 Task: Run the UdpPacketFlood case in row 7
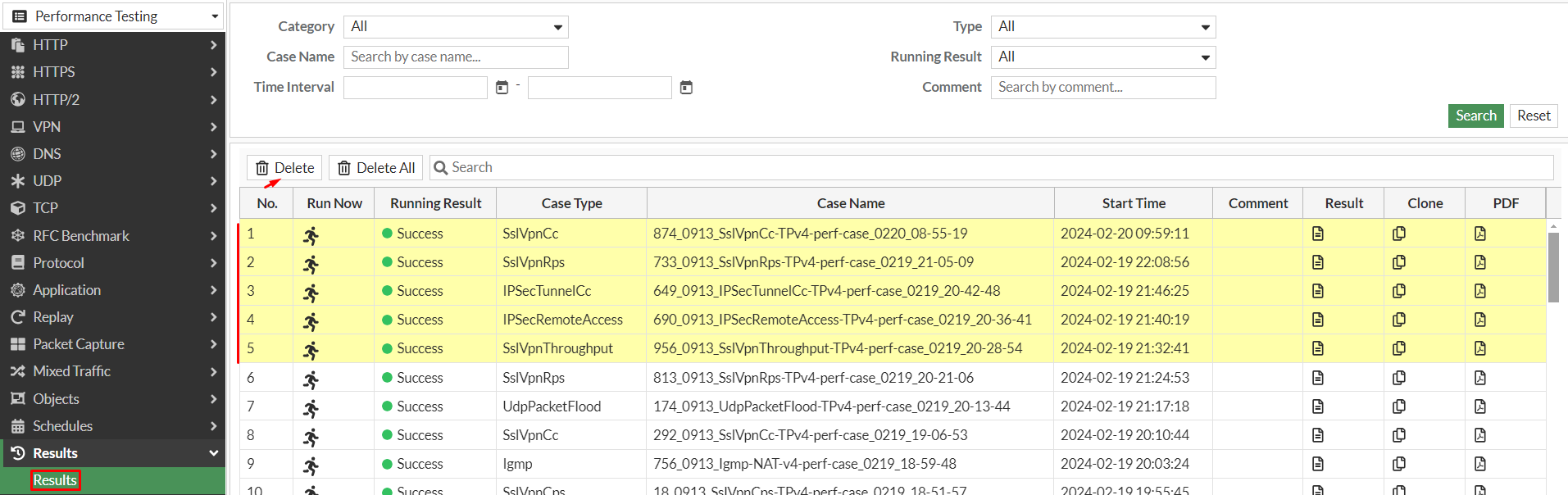click(311, 408)
